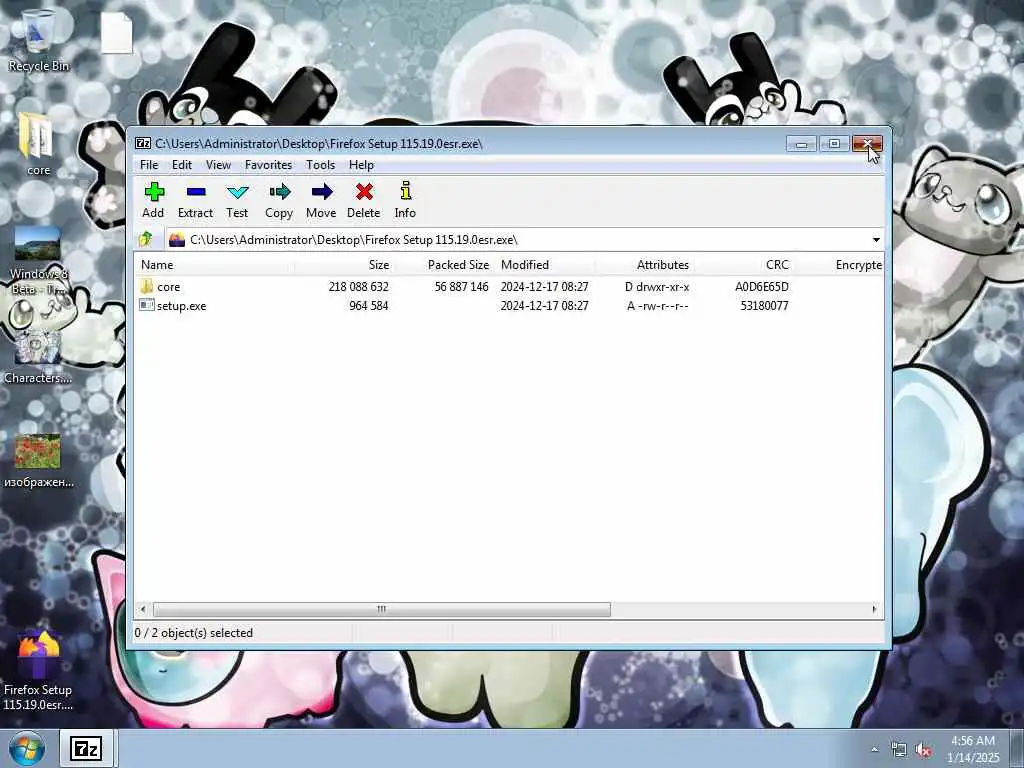Click core's modified date 2024-12-17 08:27
1024x768 pixels.
[x=545, y=287]
